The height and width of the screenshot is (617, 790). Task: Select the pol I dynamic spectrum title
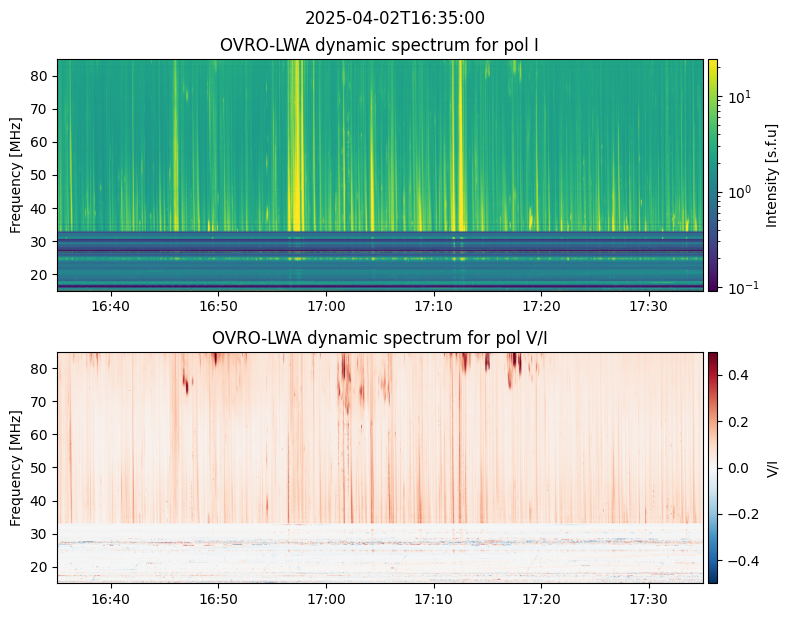point(381,45)
